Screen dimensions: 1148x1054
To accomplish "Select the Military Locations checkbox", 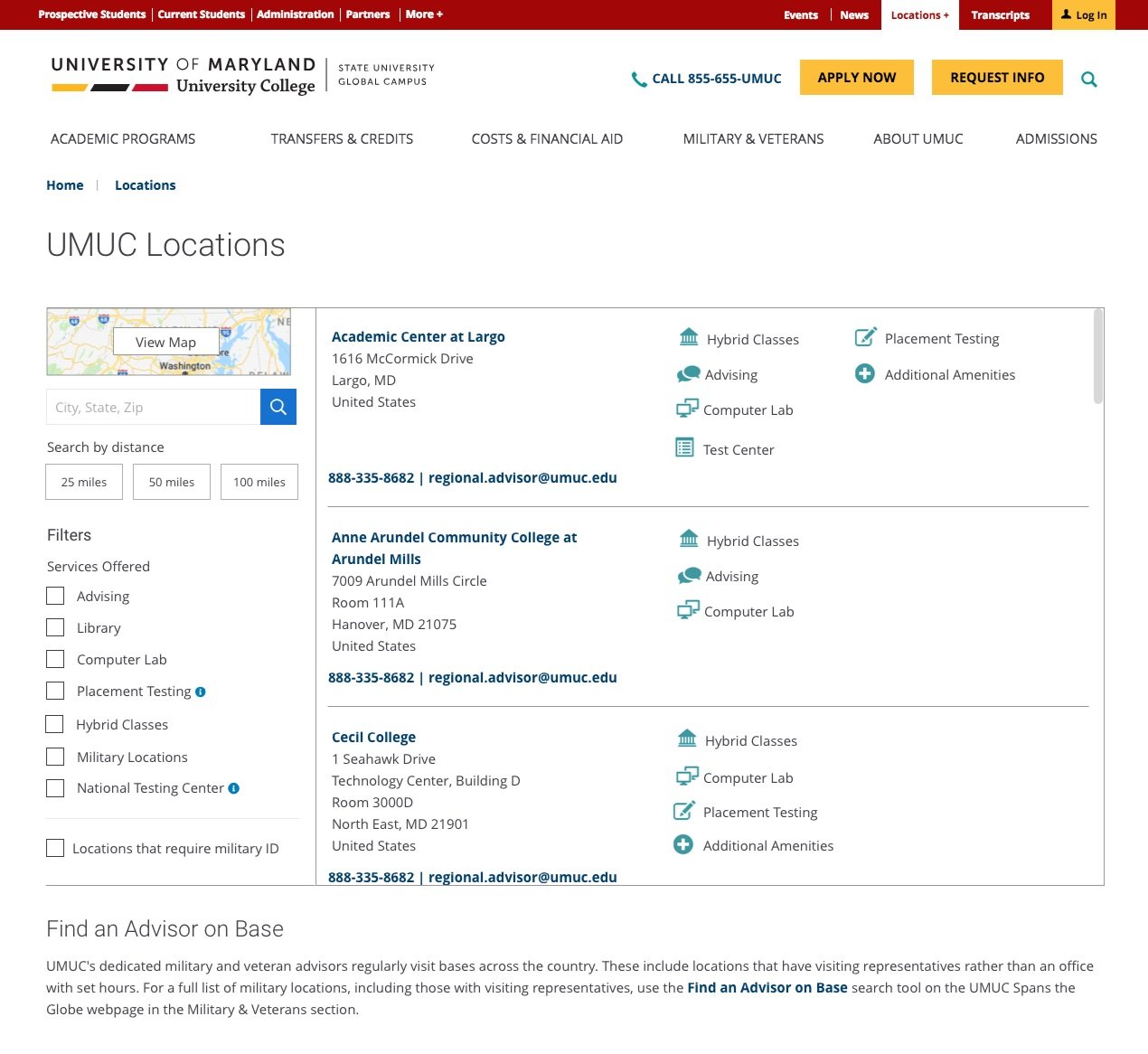I will click(x=55, y=757).
